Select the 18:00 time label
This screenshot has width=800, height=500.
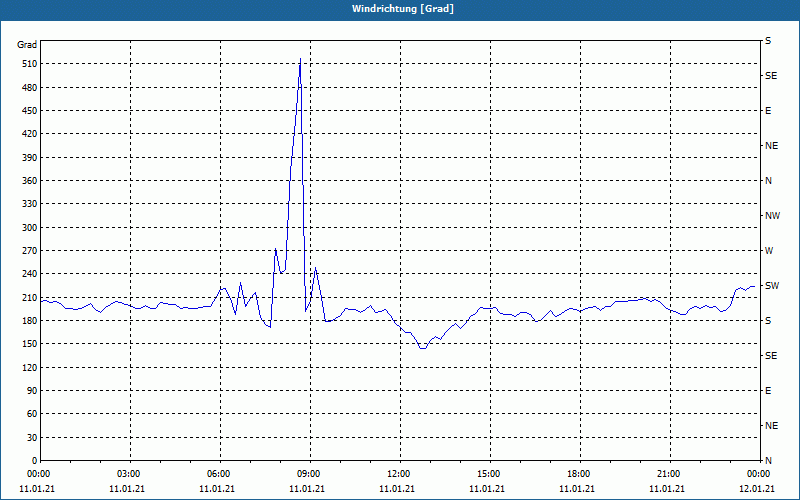[580, 474]
